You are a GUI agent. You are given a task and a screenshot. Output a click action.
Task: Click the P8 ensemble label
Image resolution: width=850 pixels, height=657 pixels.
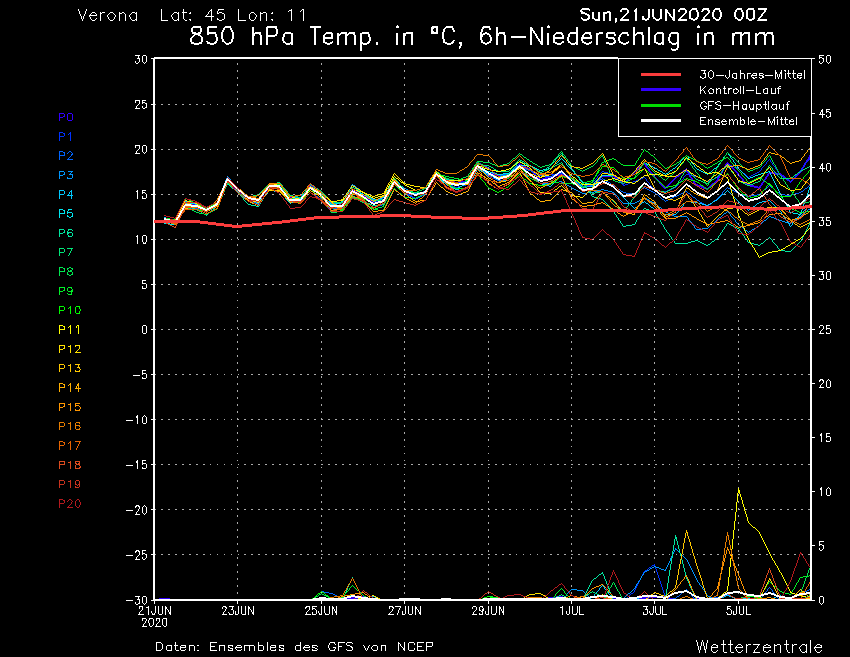66,272
